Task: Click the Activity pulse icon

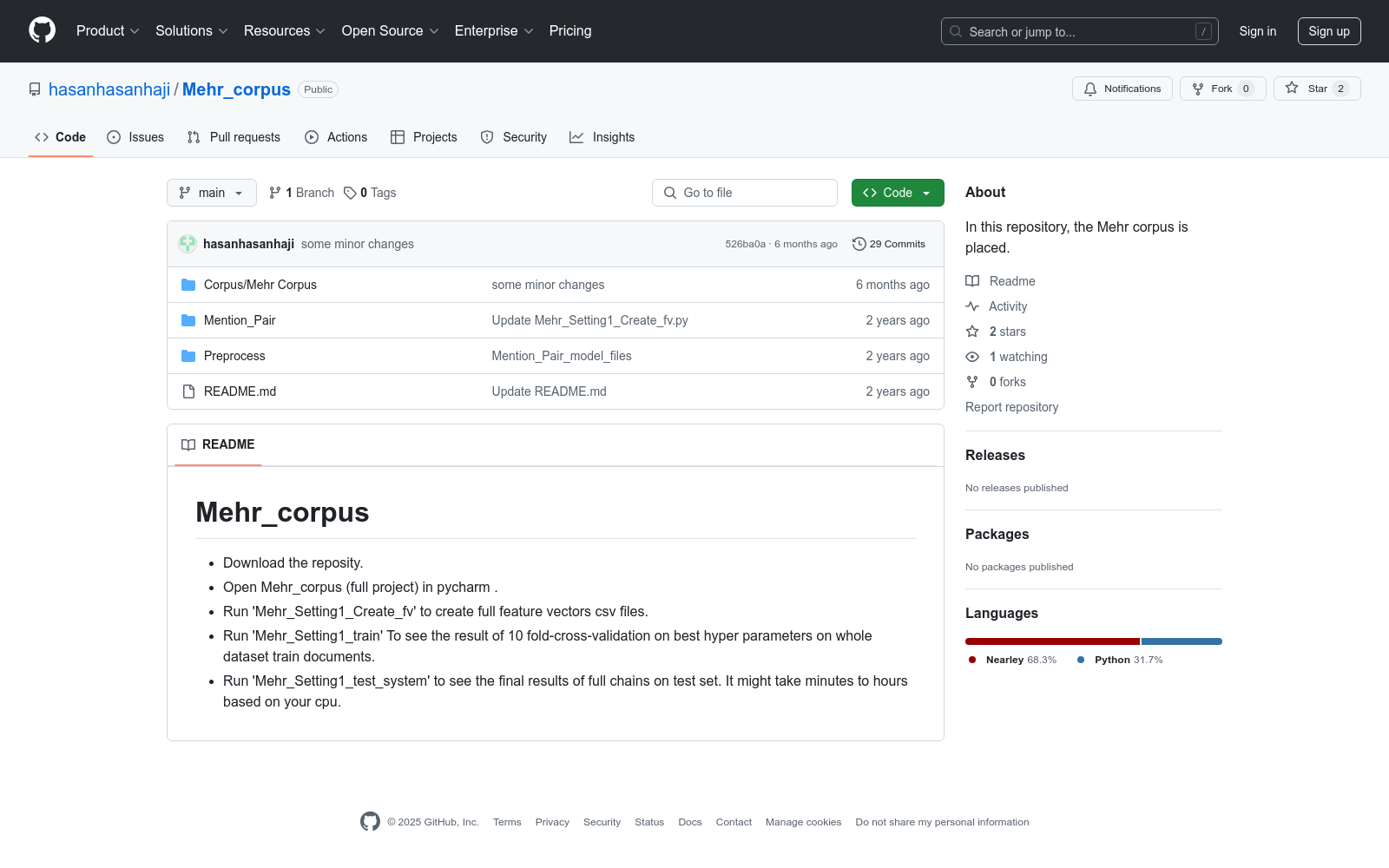Action: point(972,306)
